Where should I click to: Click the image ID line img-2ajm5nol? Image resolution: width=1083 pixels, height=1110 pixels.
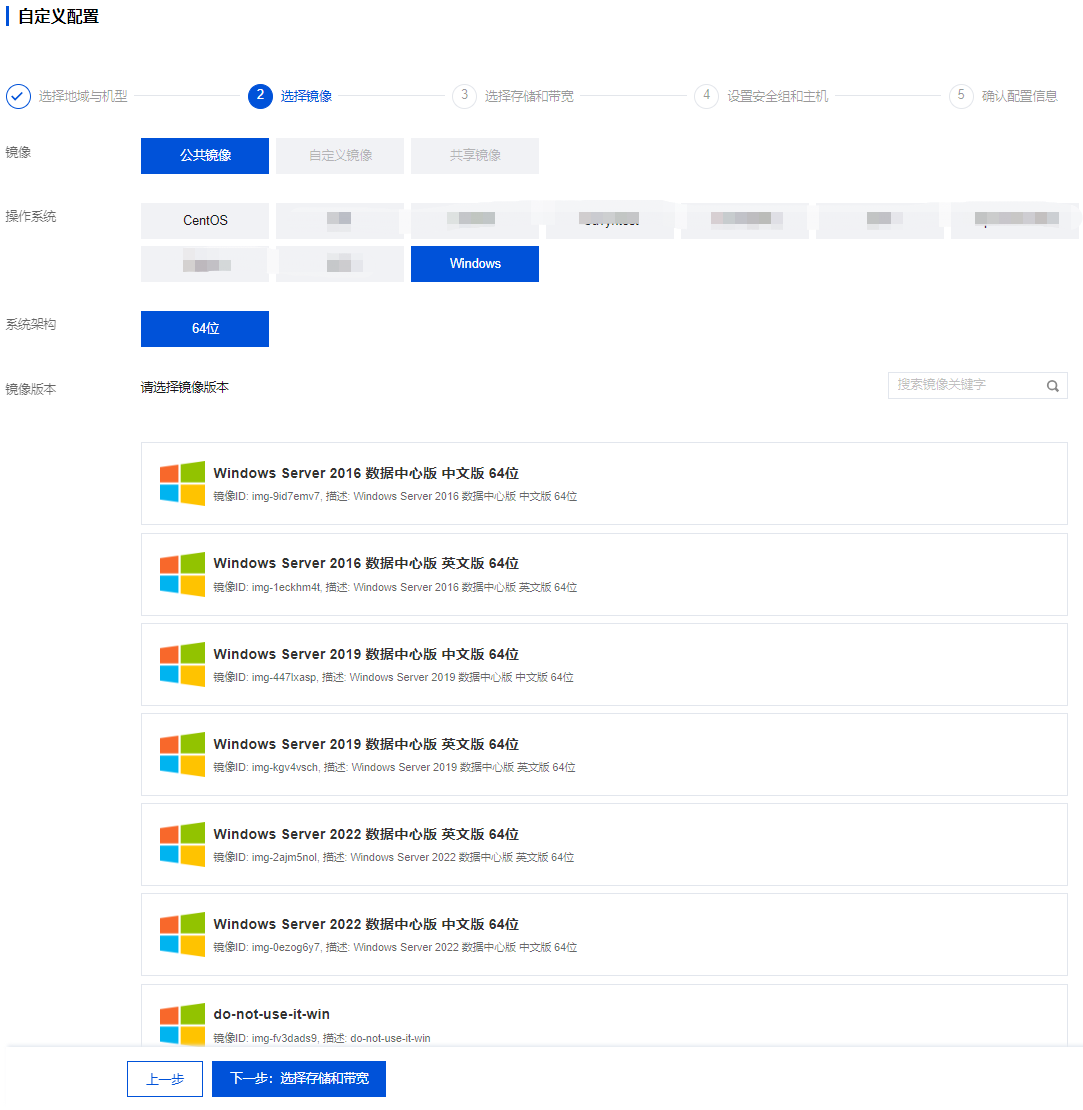coord(394,857)
